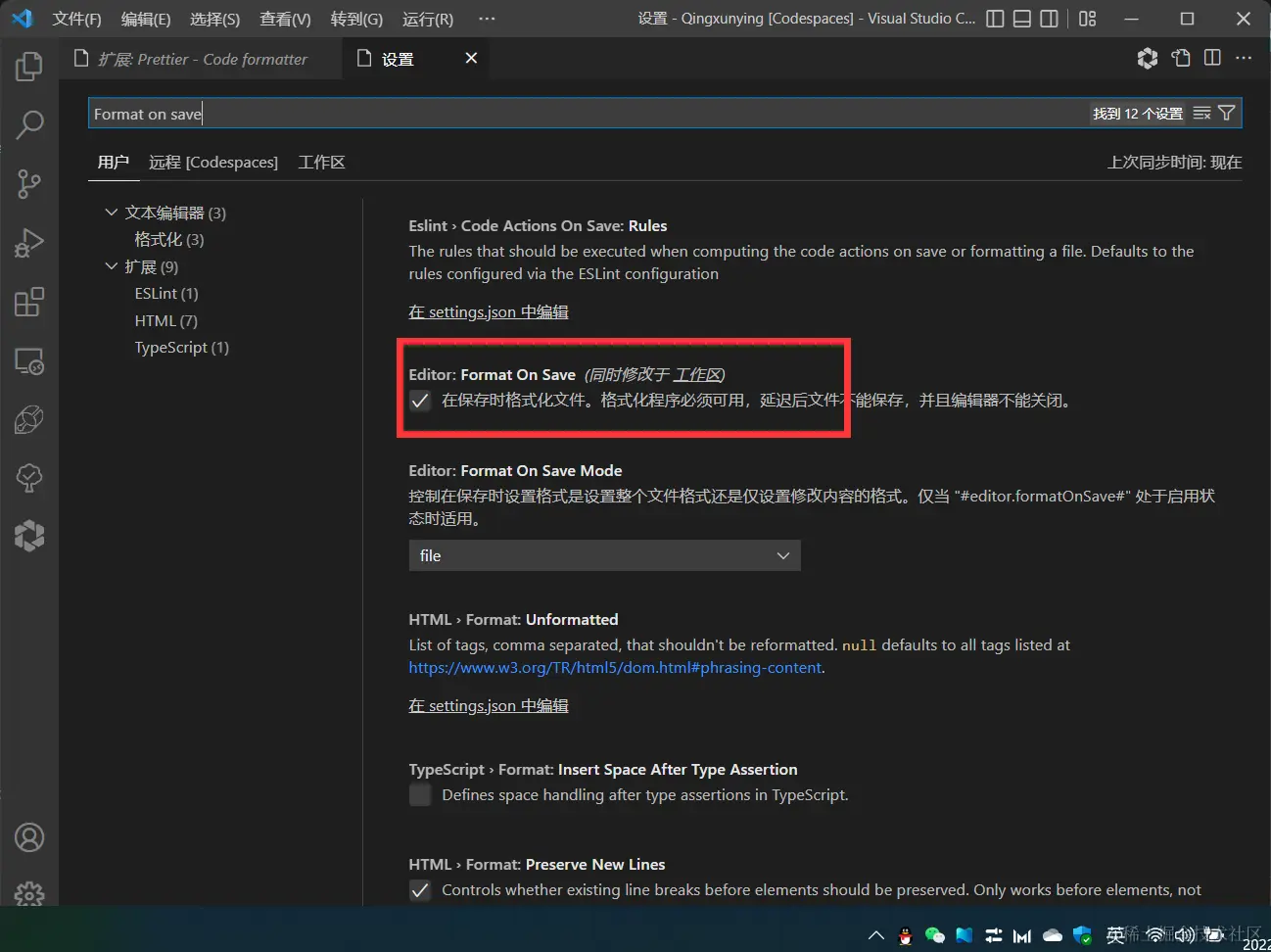Click the pen-nib shaped activity bar icon
1271x952 pixels.
pyautogui.click(x=29, y=420)
